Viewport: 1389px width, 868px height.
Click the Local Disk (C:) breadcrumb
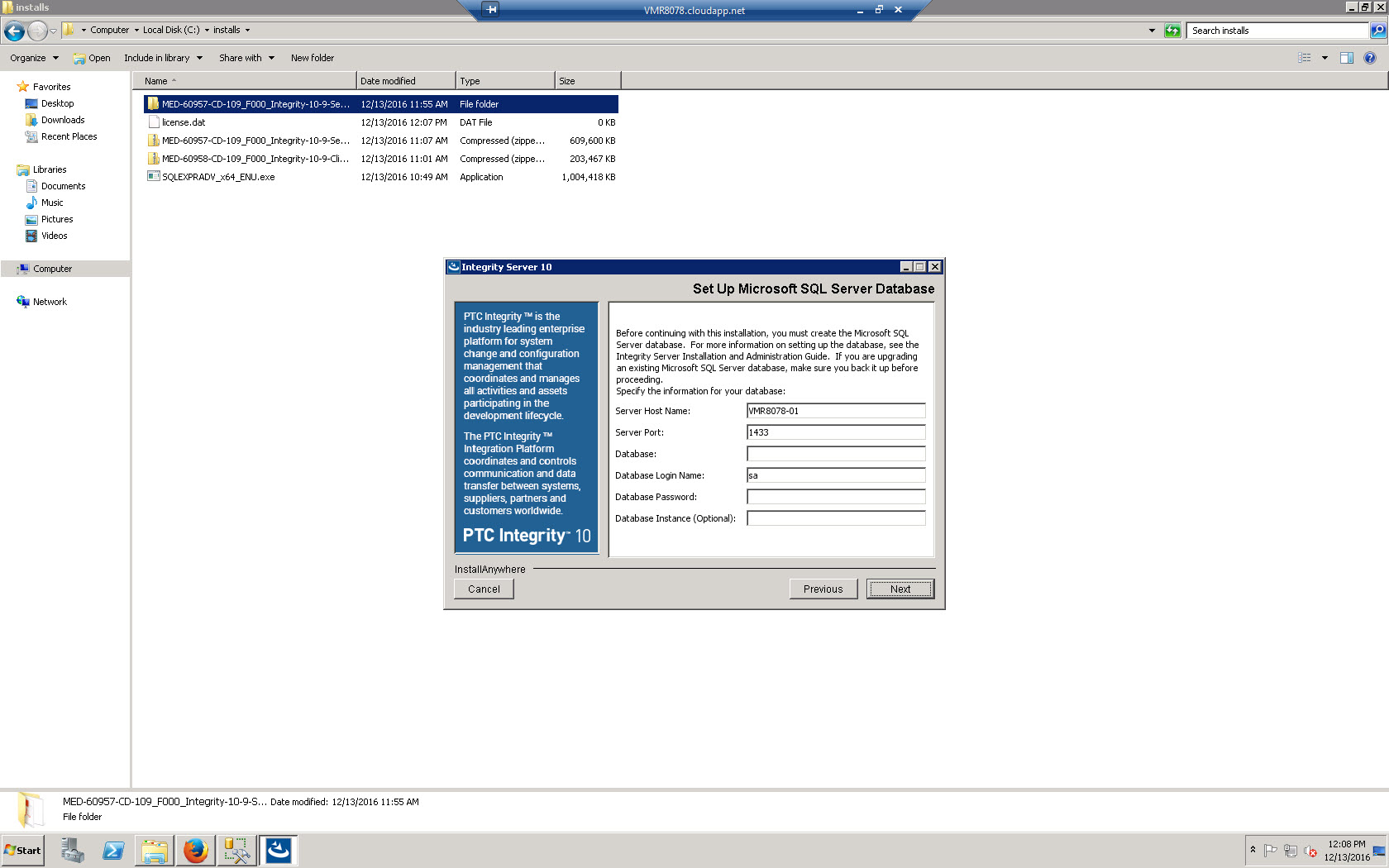tap(171, 30)
